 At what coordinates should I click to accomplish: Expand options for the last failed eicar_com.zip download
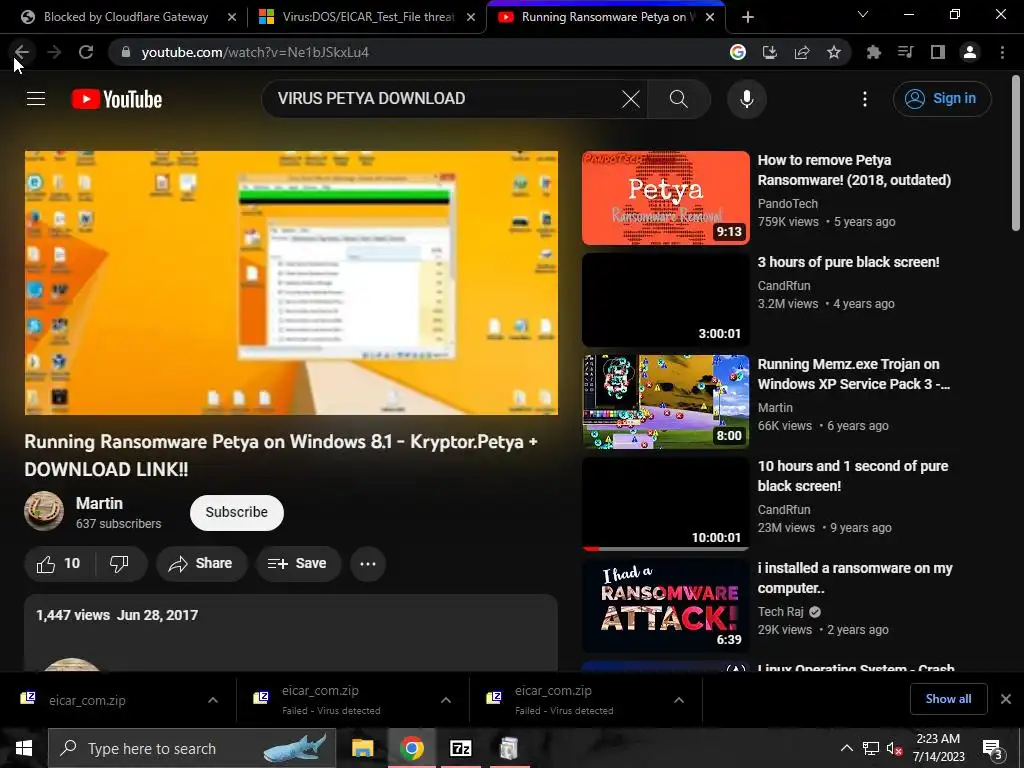[679, 700]
